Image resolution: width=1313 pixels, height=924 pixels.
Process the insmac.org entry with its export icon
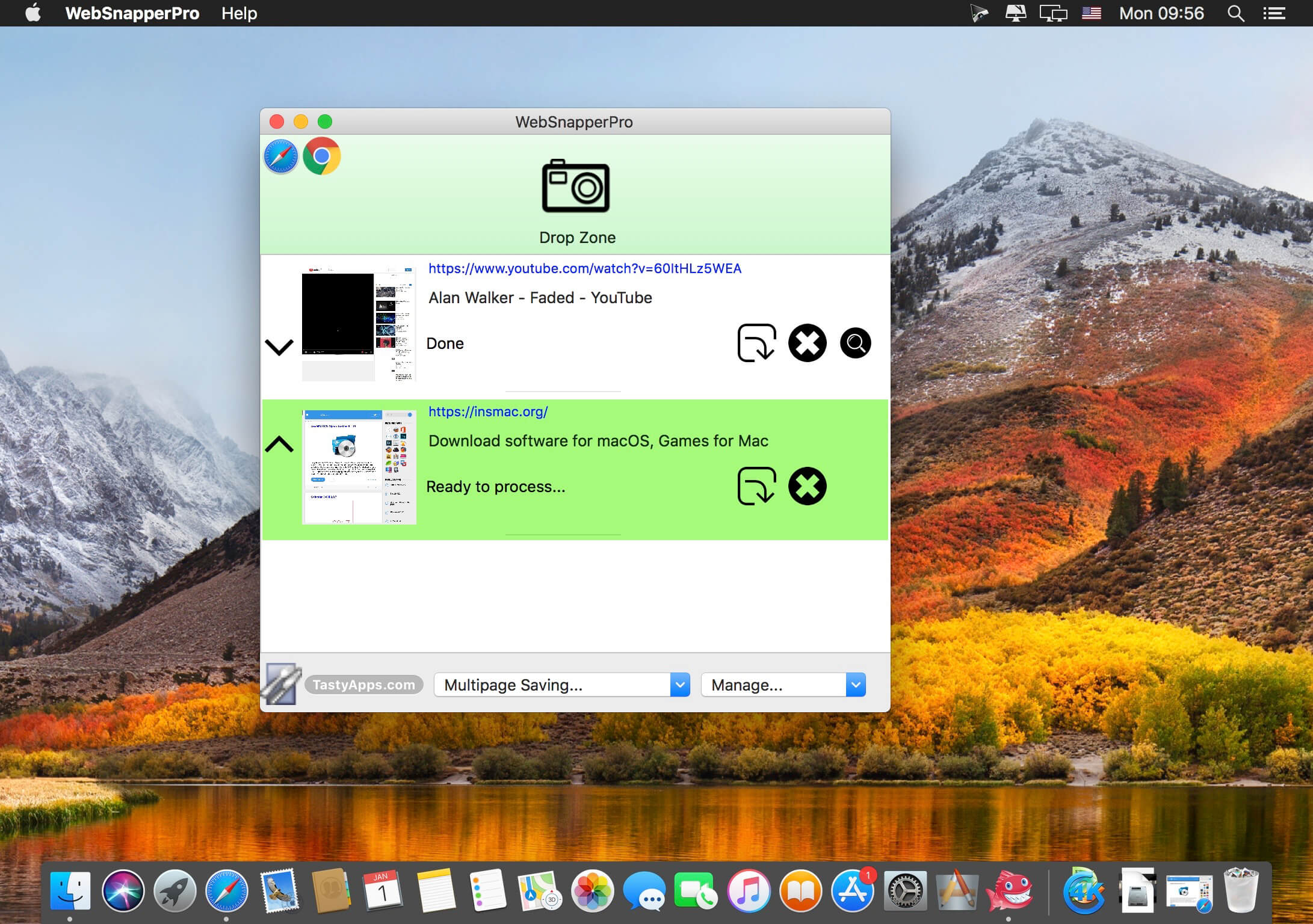point(756,486)
